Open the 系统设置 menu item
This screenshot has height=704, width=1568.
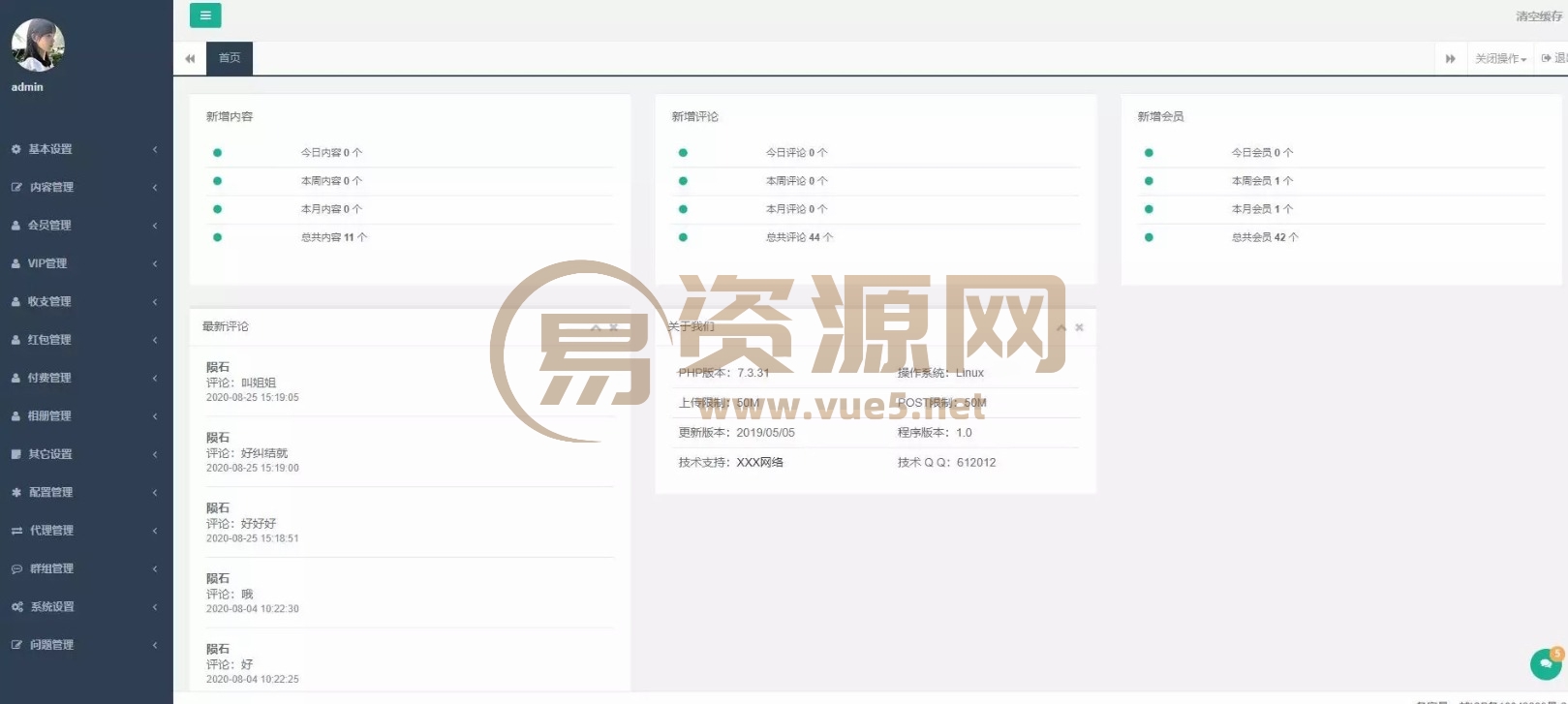pos(86,607)
